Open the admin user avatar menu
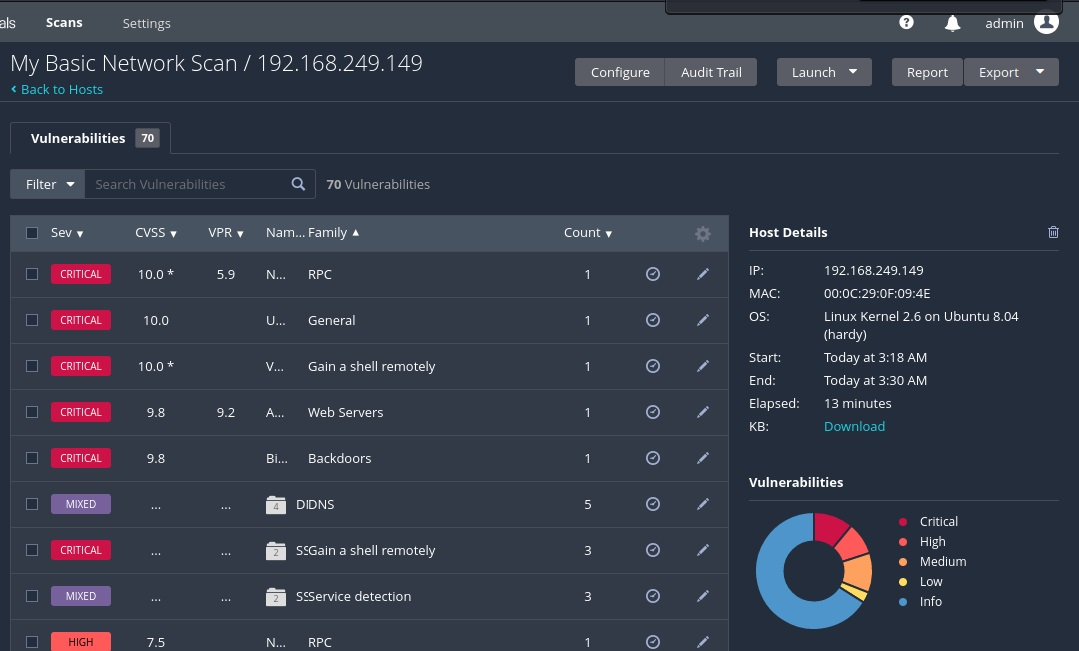Viewport: 1079px width, 651px height. (1046, 22)
